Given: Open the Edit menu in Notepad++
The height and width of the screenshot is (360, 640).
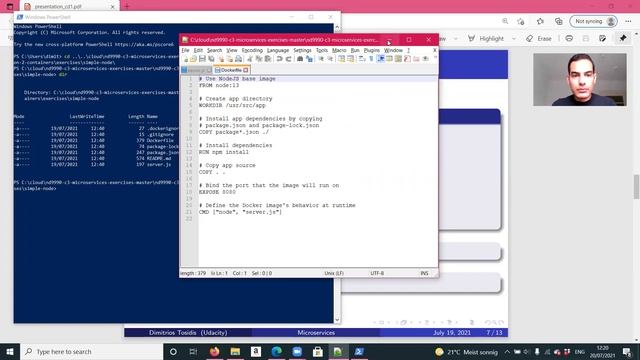Looking at the screenshot, I should tap(198, 50).
